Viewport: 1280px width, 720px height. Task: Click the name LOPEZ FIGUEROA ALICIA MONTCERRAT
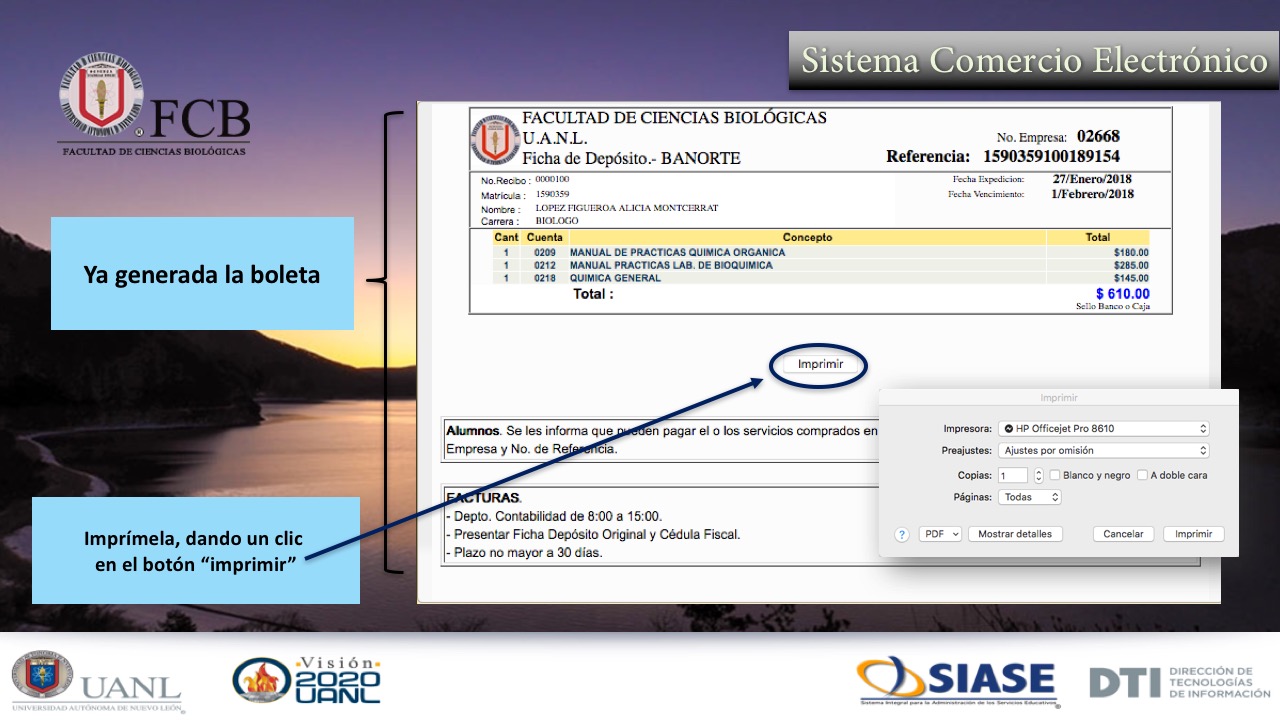[x=627, y=208]
